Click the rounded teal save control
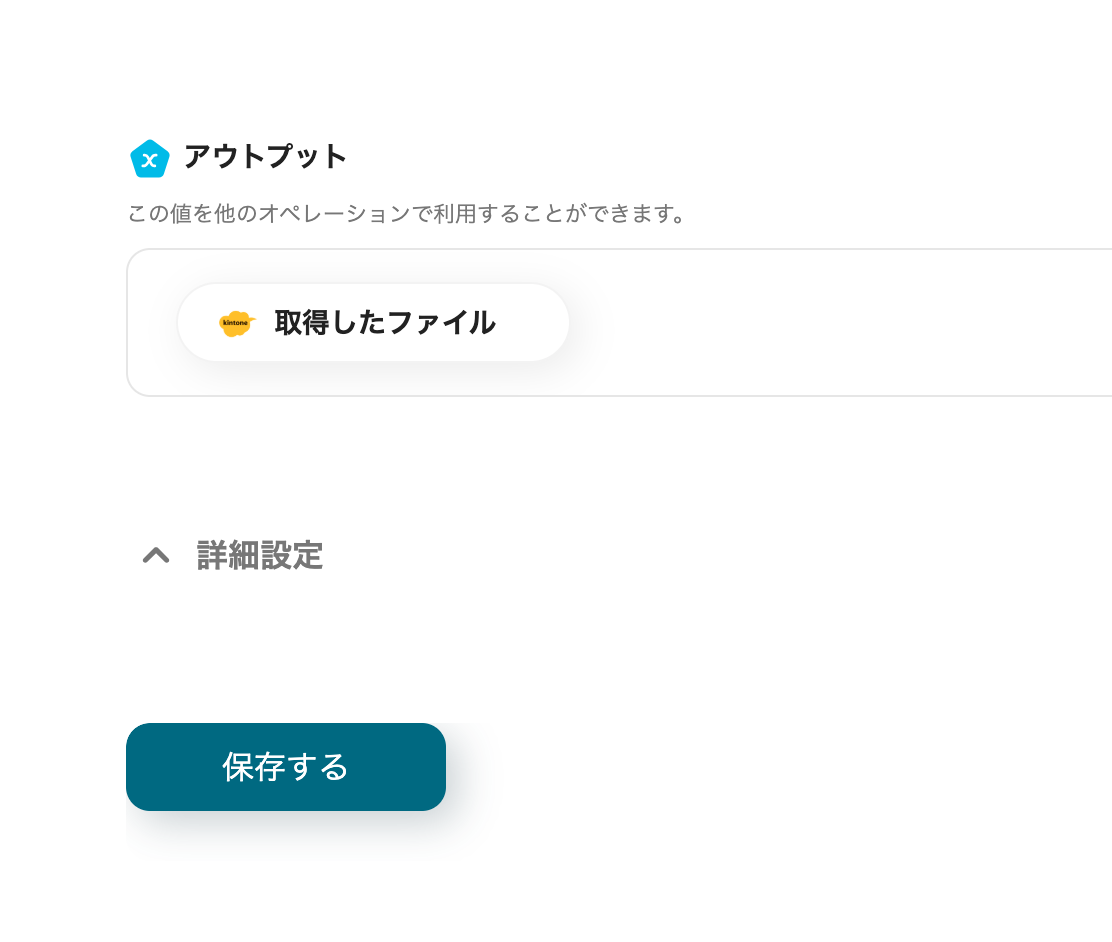1112x942 pixels. pos(285,767)
